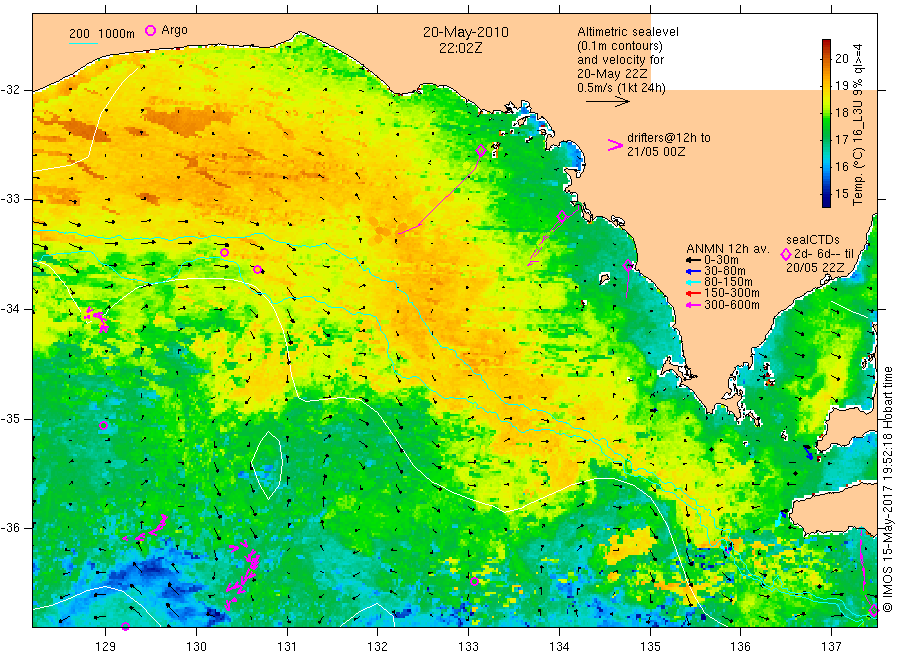
Task: Click the seal CTD diamond near 133°E coast
Action: [481, 150]
